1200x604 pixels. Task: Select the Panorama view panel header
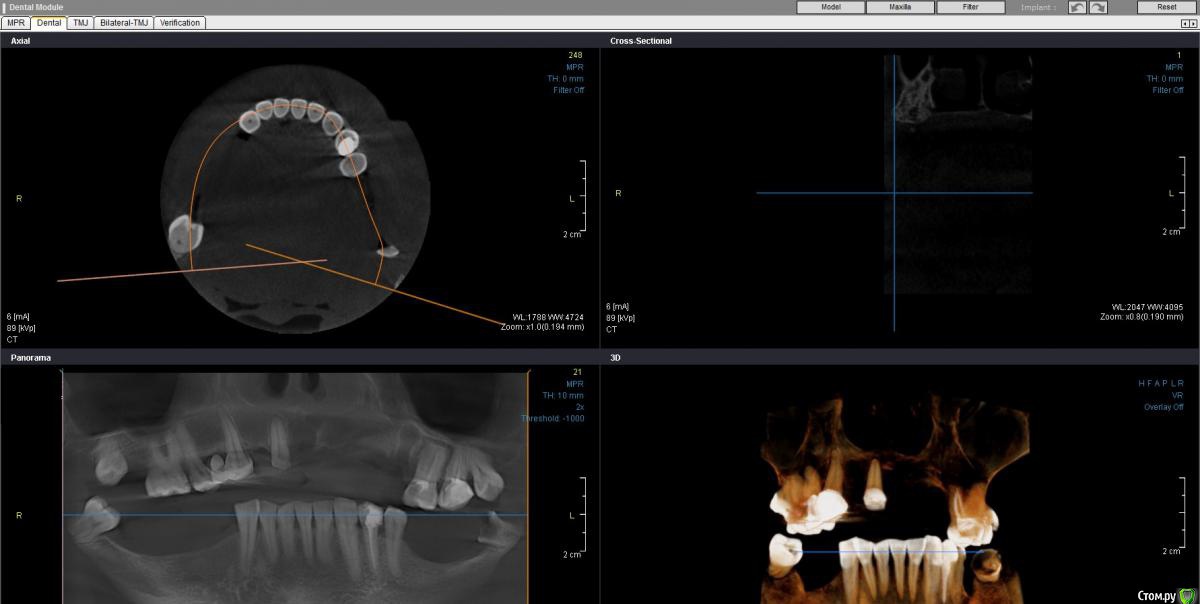click(x=31, y=357)
